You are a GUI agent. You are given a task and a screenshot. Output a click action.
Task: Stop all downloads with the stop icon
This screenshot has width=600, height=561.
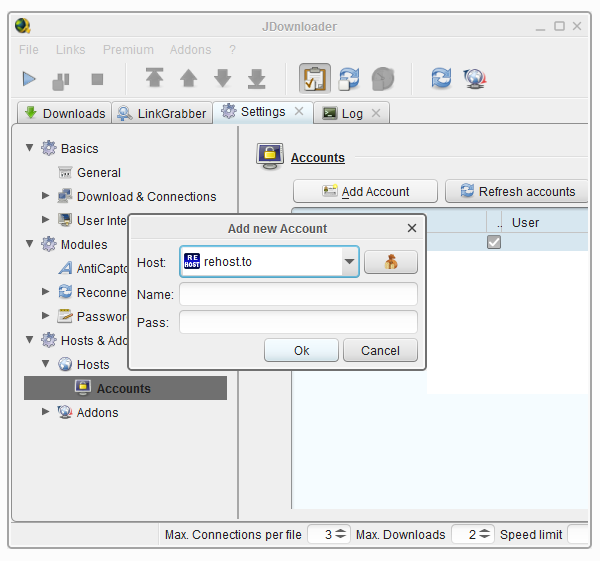coord(97,79)
